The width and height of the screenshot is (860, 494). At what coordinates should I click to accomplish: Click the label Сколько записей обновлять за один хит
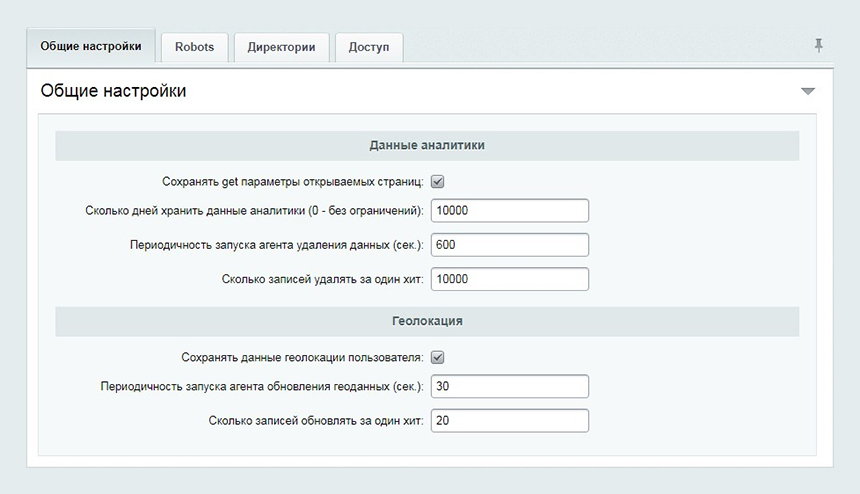pyautogui.click(x=316, y=421)
